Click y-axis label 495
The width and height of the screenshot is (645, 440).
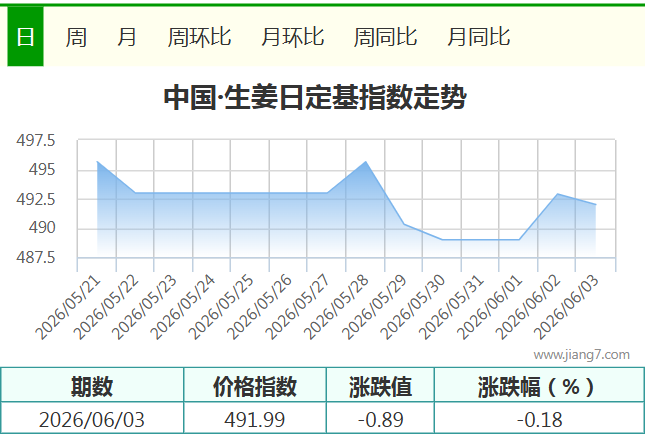point(42,169)
